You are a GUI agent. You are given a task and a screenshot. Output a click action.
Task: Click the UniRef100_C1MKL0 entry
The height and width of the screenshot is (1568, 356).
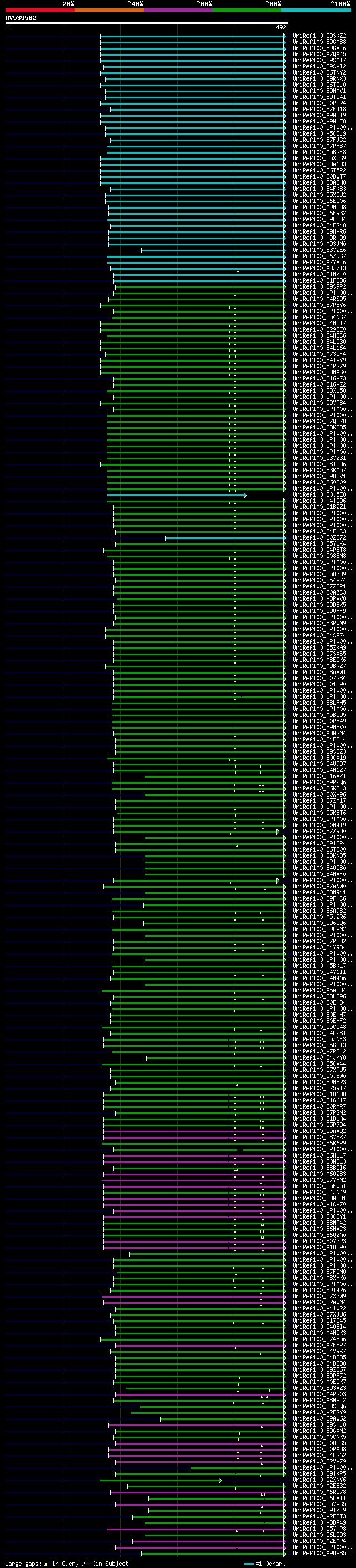tap(319, 275)
